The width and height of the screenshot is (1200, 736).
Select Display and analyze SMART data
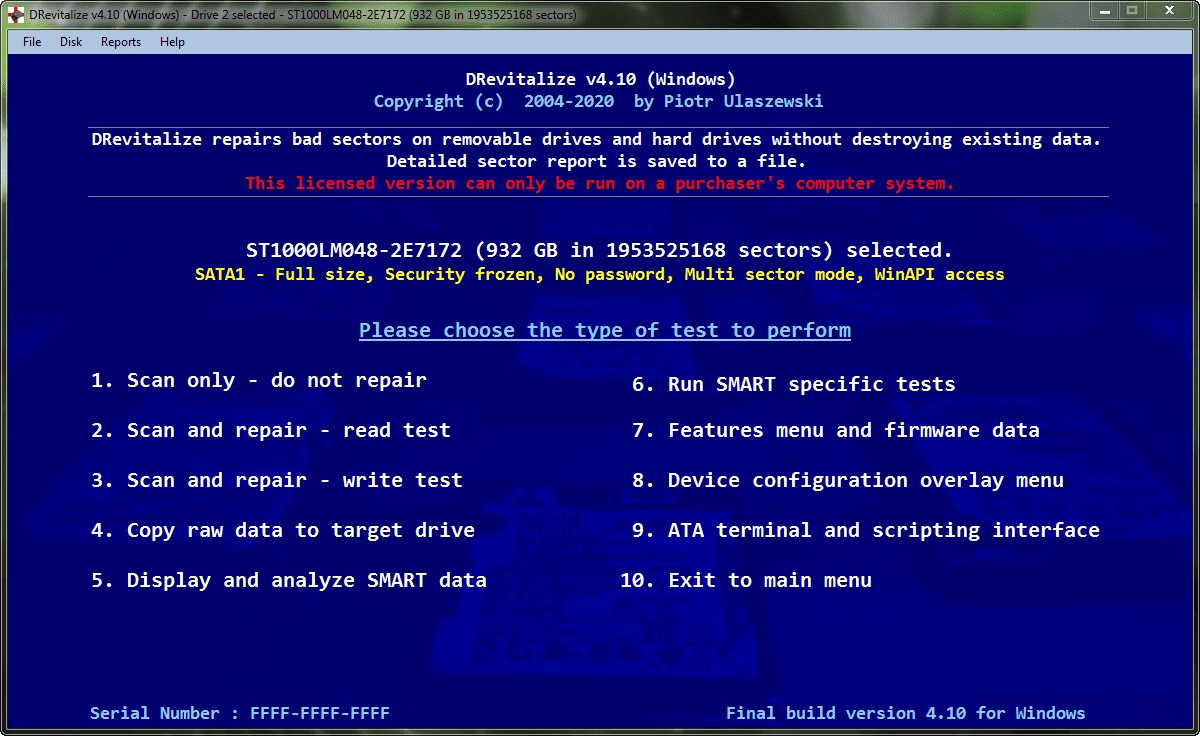289,581
